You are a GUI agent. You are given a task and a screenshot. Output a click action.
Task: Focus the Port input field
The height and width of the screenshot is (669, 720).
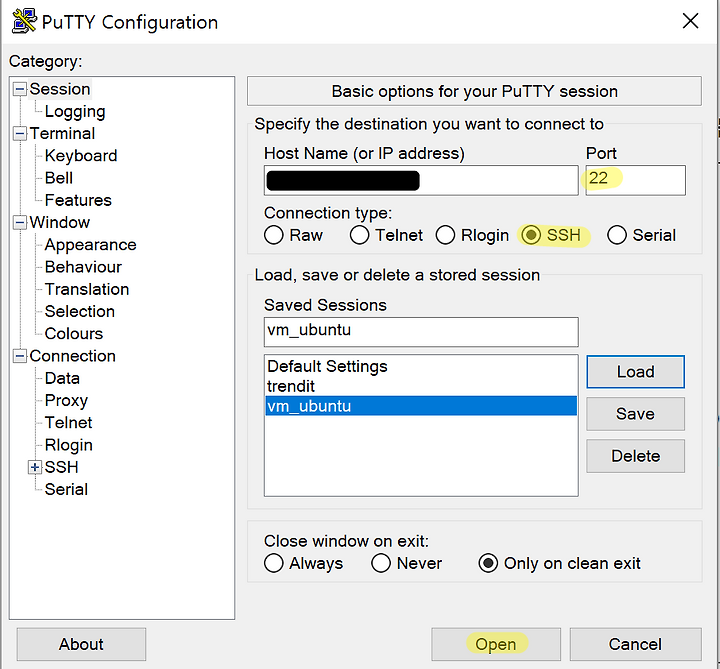pyautogui.click(x=636, y=180)
